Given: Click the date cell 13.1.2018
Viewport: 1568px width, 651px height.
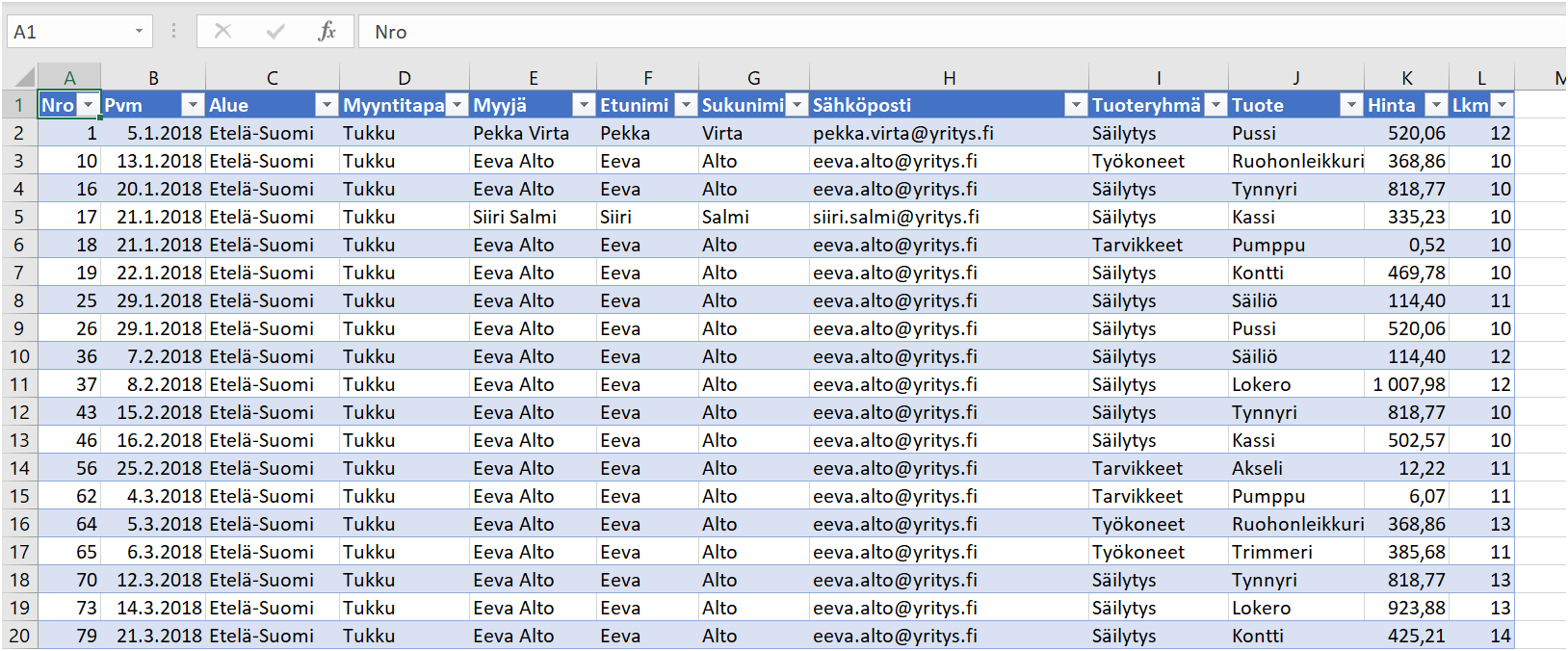Looking at the screenshot, I should point(153,161).
